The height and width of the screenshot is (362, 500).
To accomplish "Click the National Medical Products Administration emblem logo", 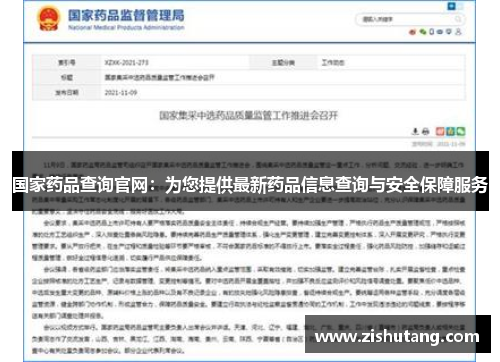I will point(49,19).
